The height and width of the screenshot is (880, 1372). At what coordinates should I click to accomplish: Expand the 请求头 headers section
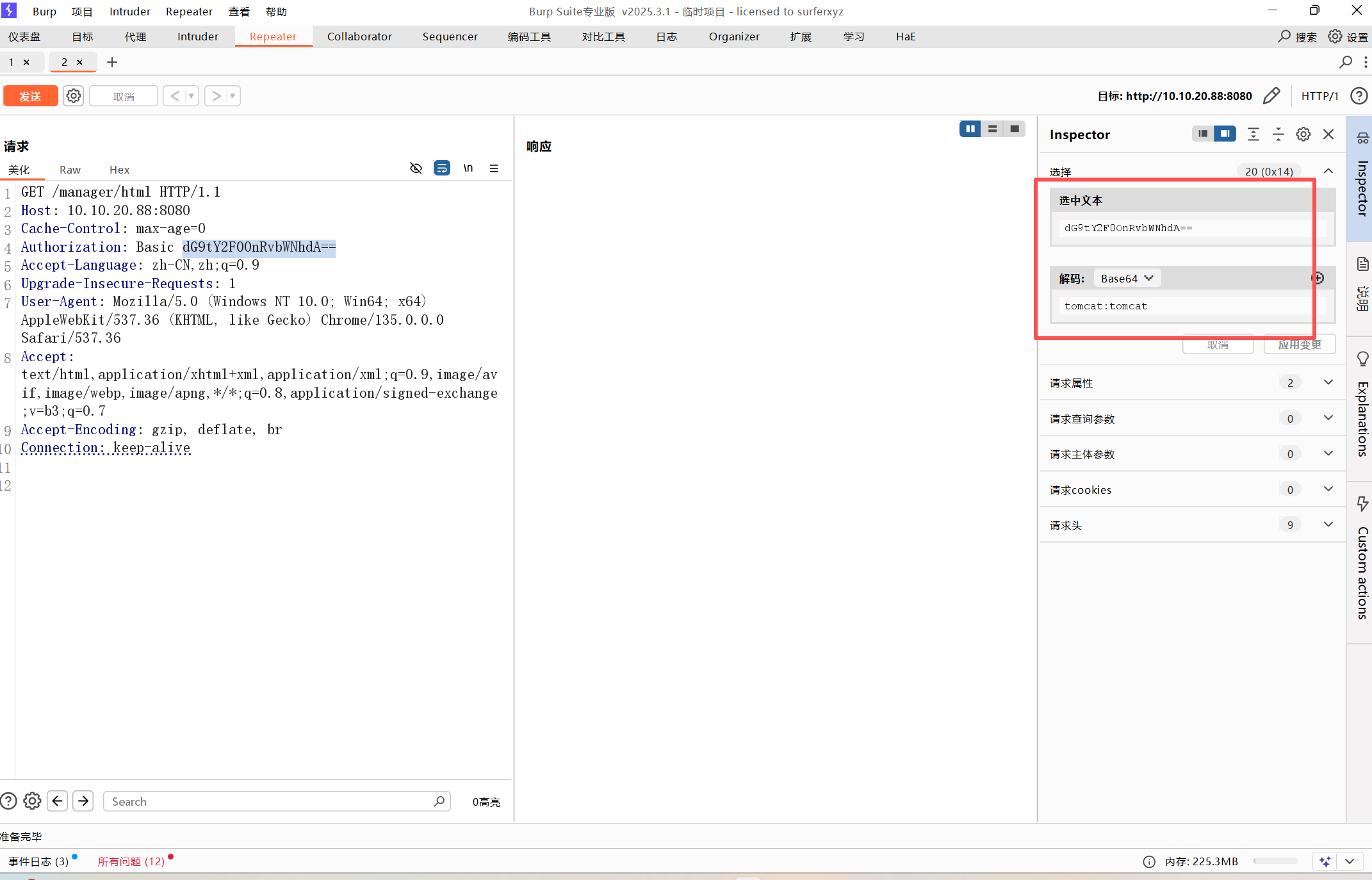click(x=1328, y=525)
